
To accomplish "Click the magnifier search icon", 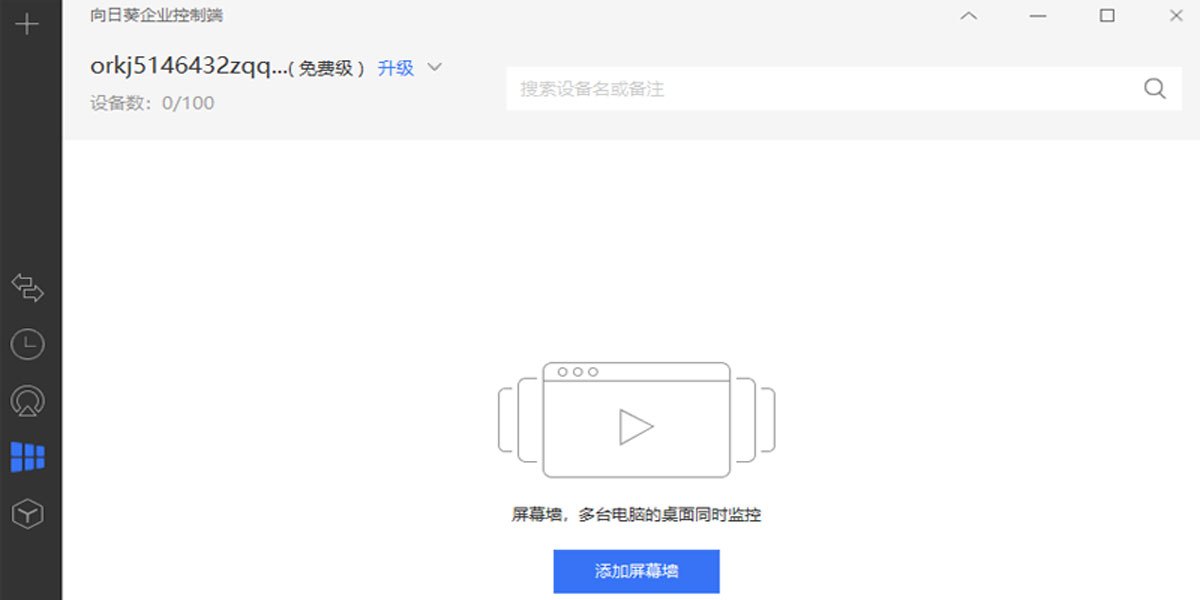I will click(1155, 89).
